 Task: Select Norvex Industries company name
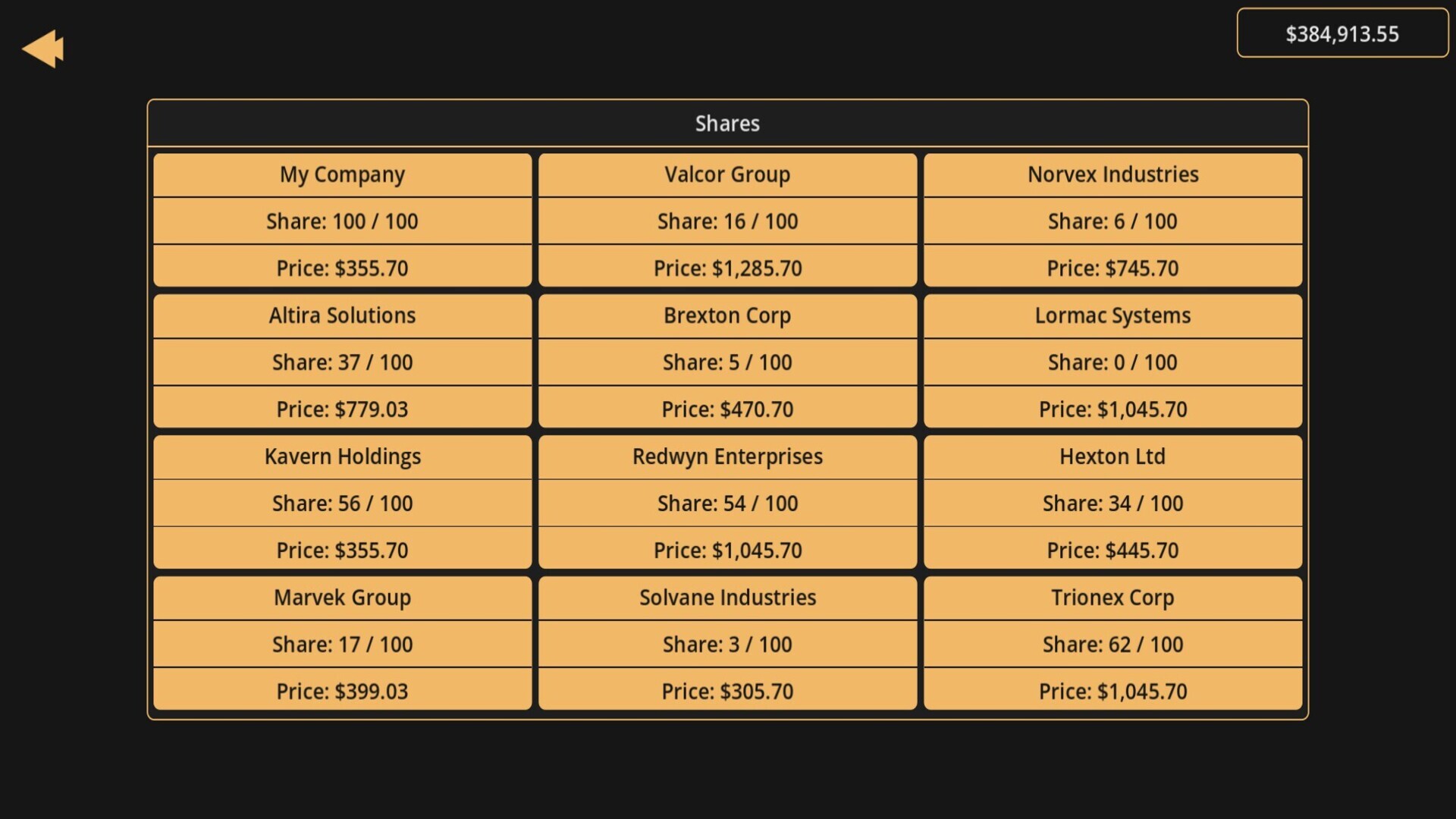tap(1112, 174)
